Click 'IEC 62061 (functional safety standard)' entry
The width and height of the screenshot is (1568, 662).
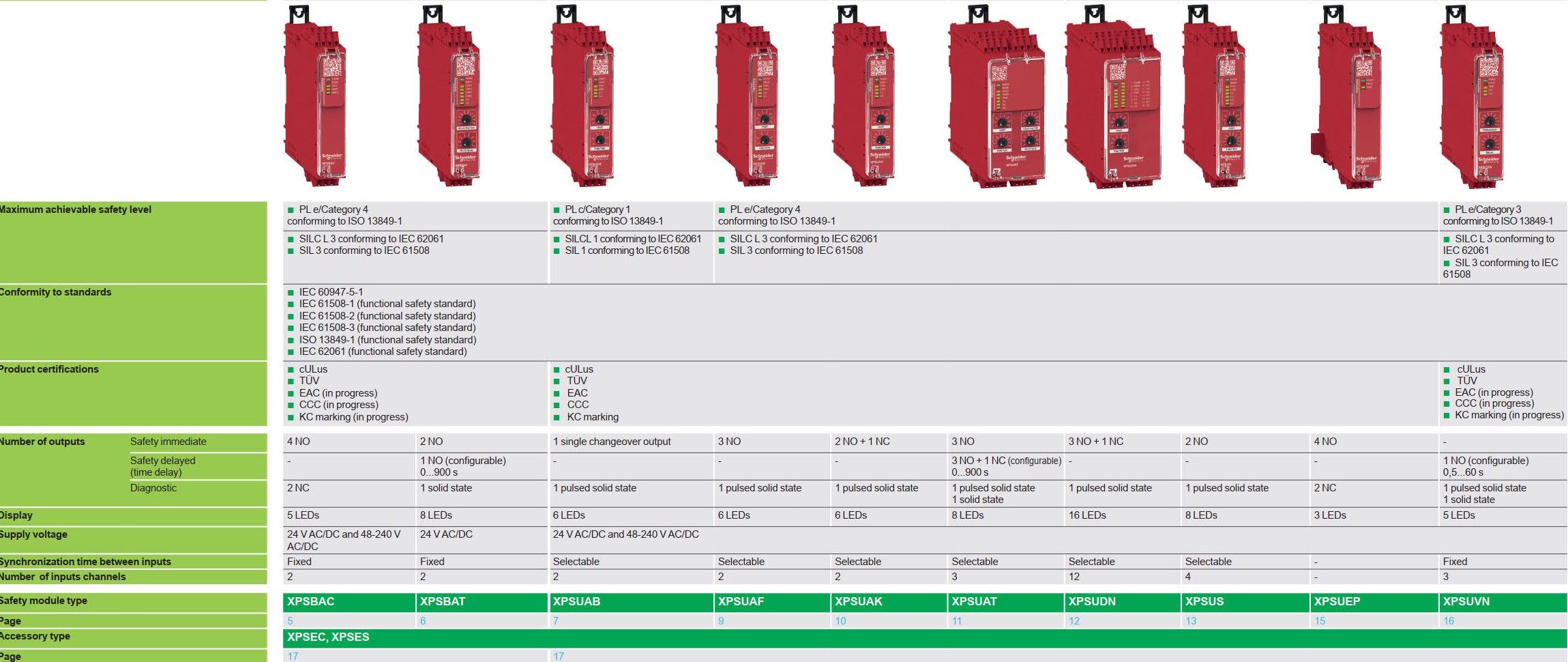[383, 351]
